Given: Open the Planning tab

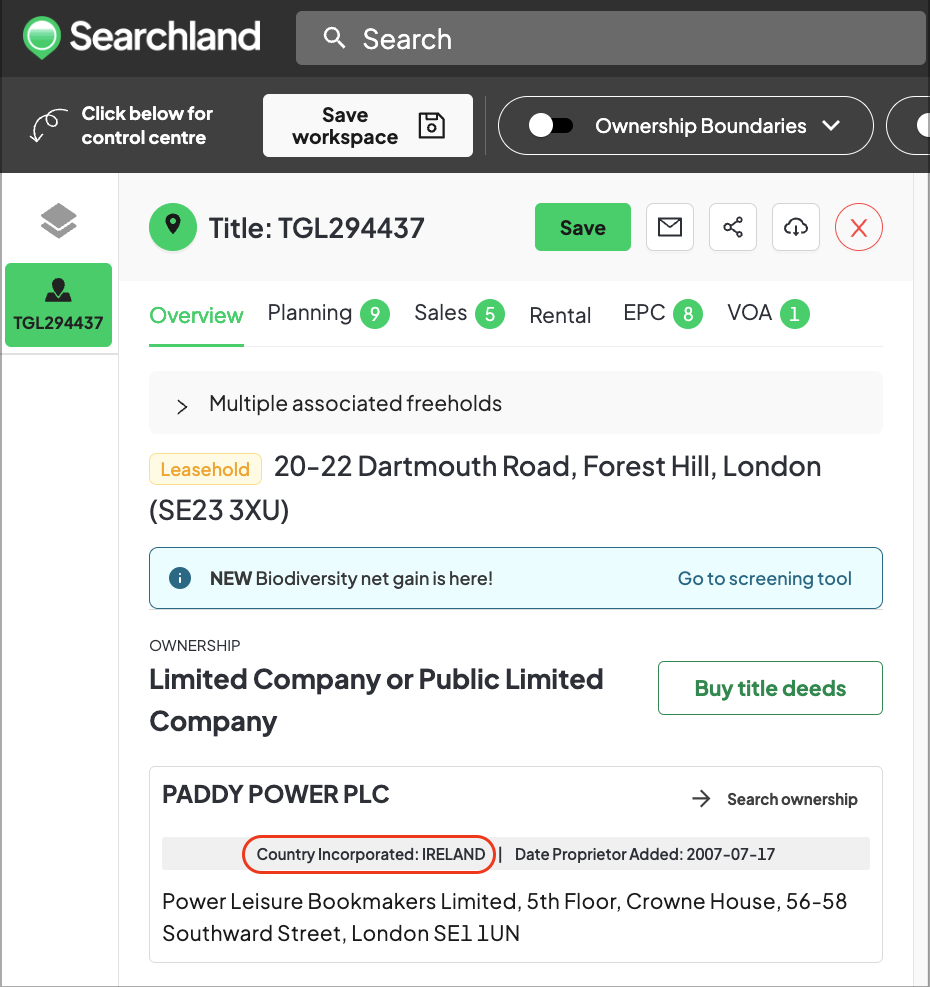Looking at the screenshot, I should (328, 313).
